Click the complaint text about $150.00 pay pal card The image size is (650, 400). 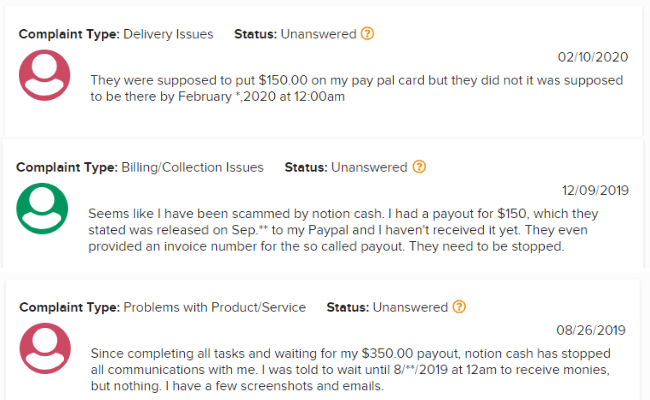[357, 88]
